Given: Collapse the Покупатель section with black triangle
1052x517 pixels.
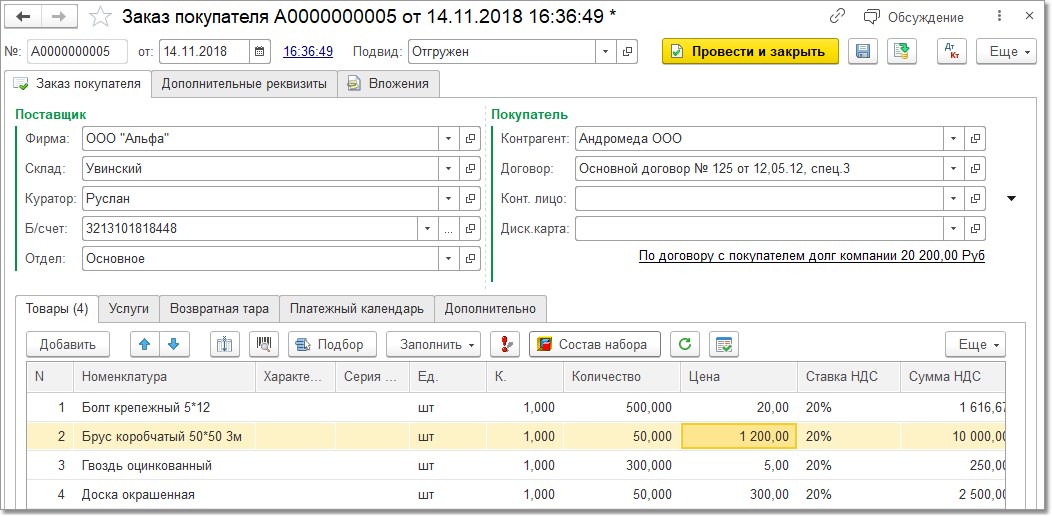Looking at the screenshot, I should click(x=1012, y=198).
